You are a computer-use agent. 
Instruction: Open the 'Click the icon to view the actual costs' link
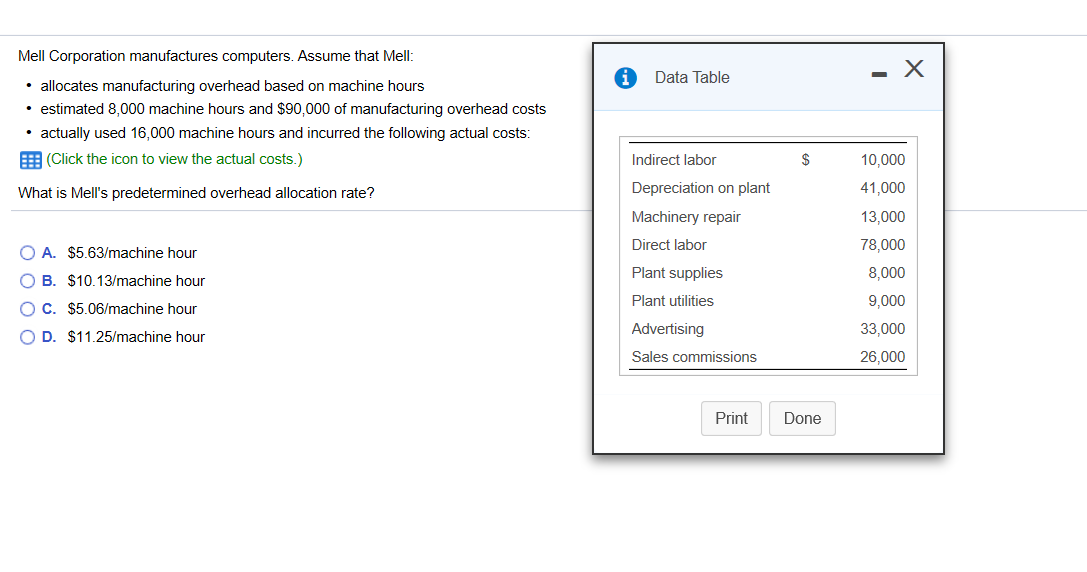(x=174, y=159)
